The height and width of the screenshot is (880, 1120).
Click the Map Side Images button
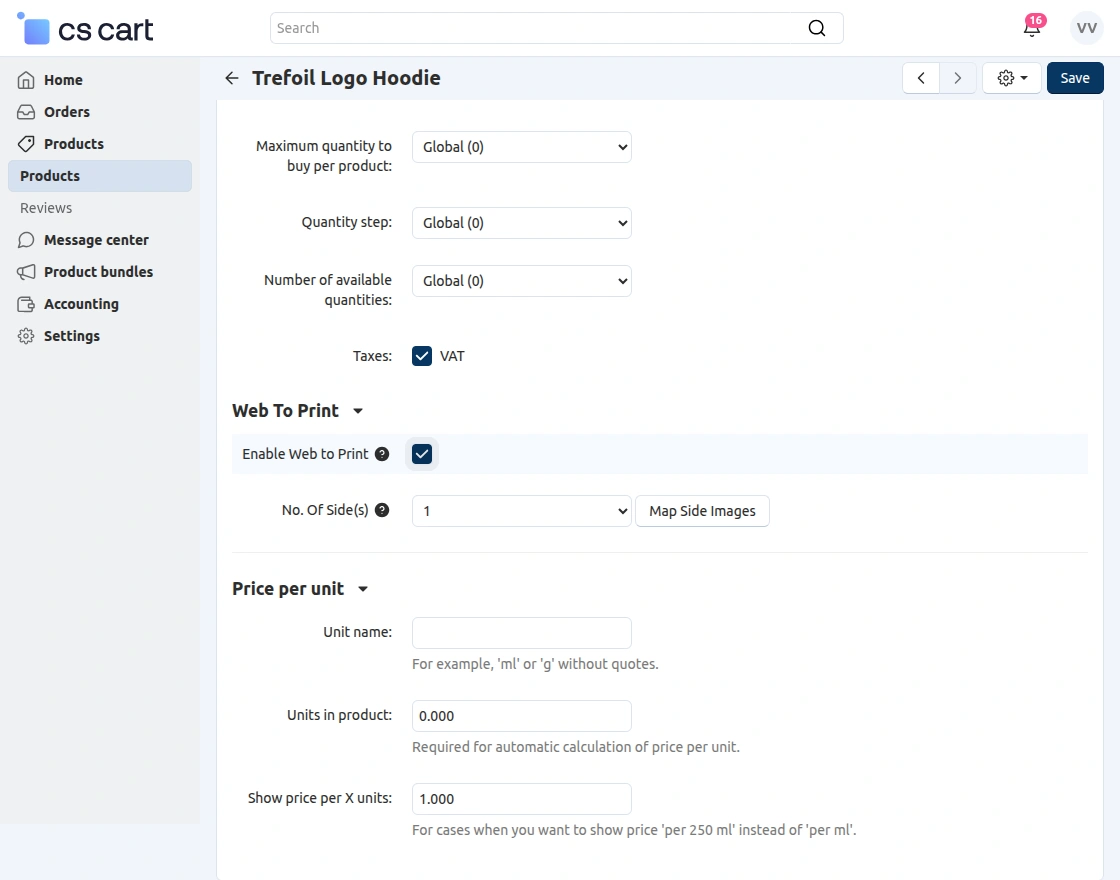point(702,510)
